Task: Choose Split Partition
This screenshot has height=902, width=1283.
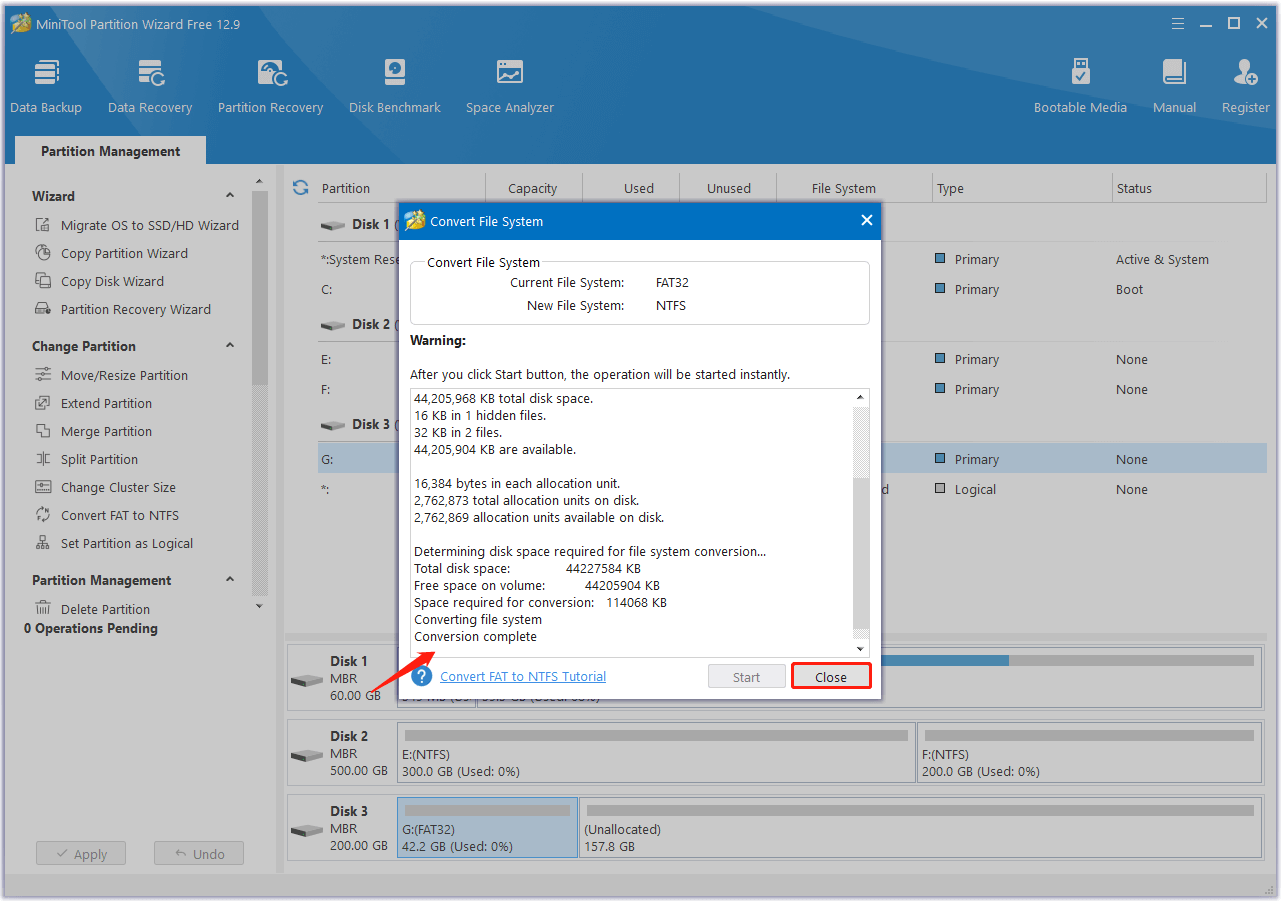Action: coord(86,459)
